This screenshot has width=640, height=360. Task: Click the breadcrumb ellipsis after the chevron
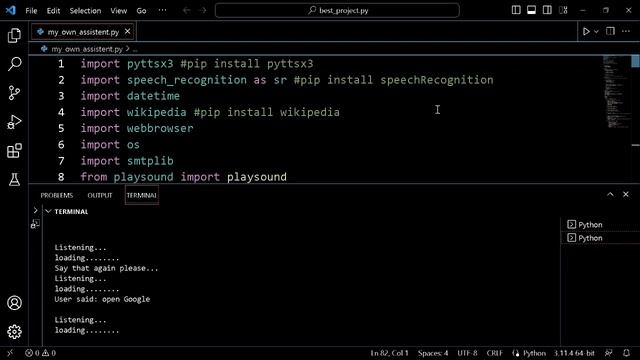tap(136, 49)
